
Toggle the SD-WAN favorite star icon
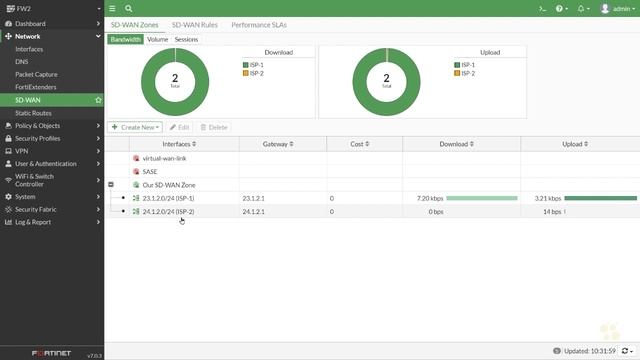98,100
